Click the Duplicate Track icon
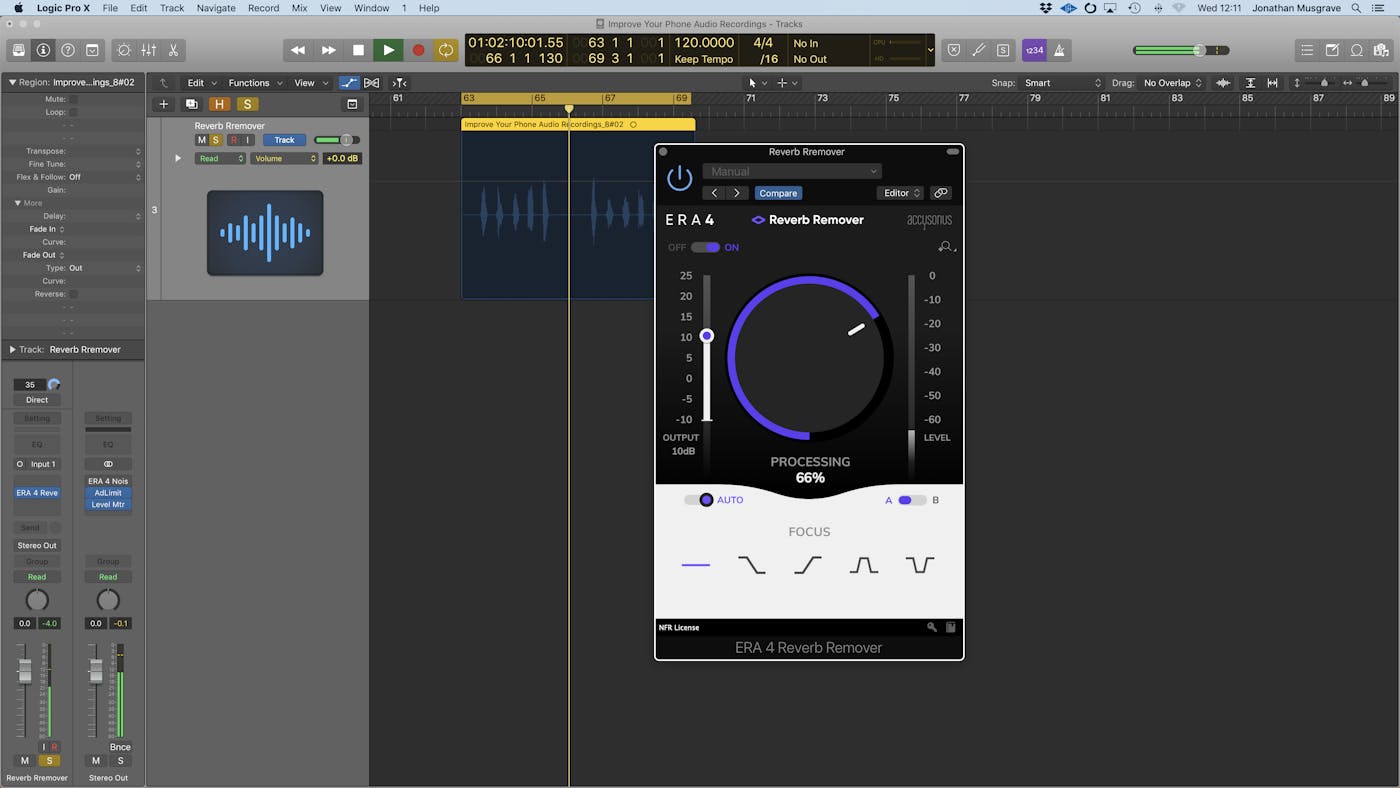The height and width of the screenshot is (788, 1400). [192, 104]
